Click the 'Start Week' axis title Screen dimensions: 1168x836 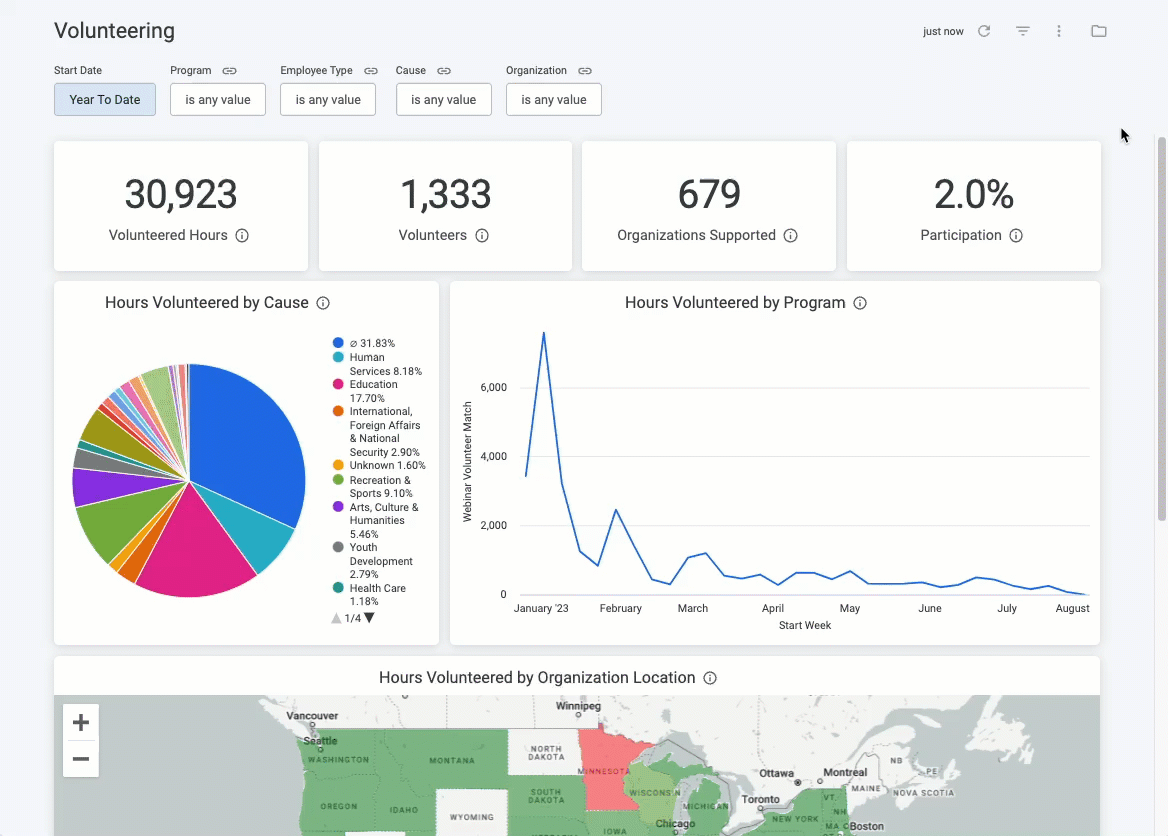click(805, 626)
